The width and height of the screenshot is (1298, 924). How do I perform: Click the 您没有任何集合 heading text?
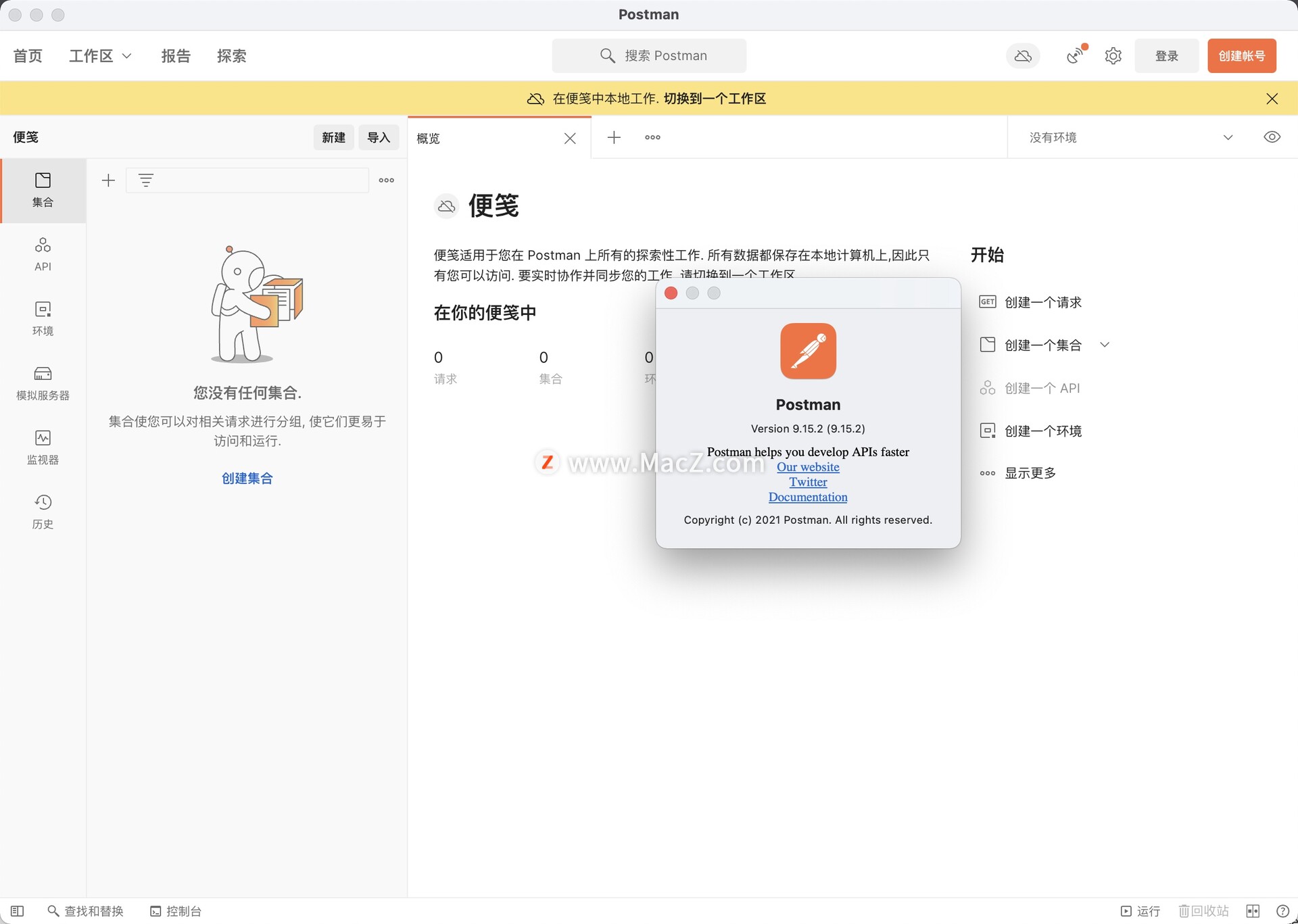pyautogui.click(x=247, y=393)
